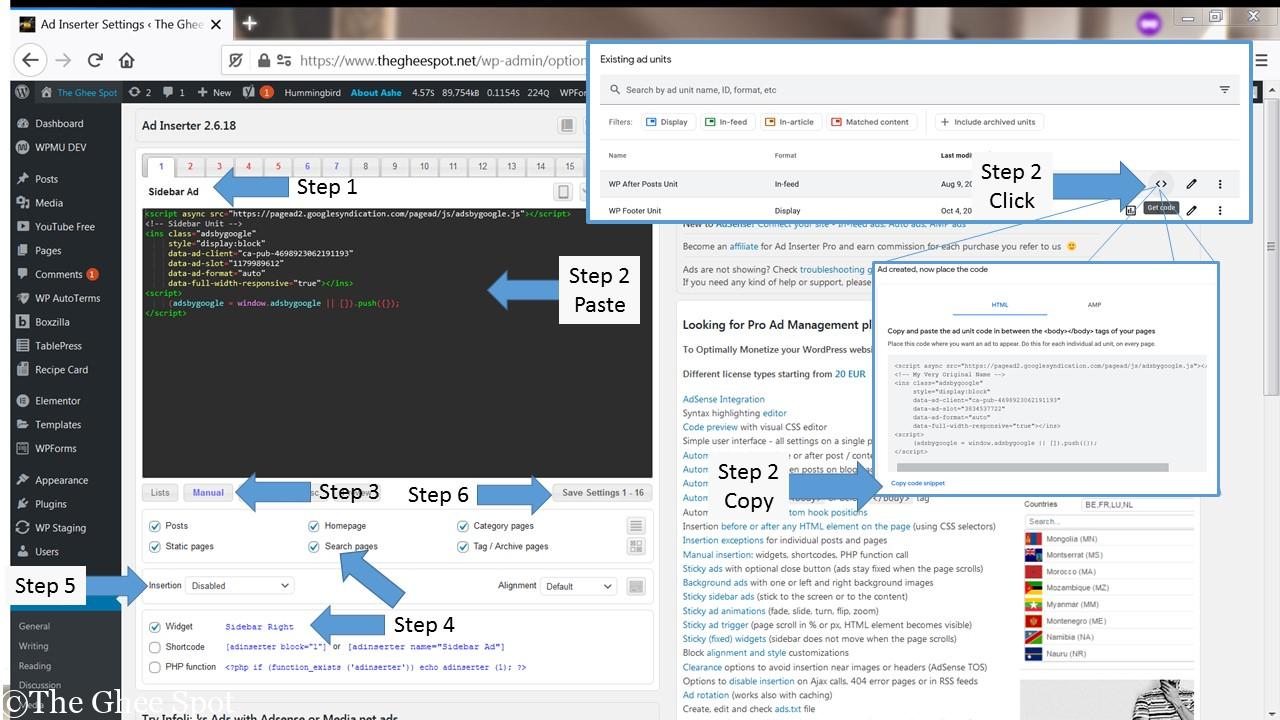Open the Alignment dropdown showing Default
The image size is (1280, 720).
pyautogui.click(x=578, y=586)
